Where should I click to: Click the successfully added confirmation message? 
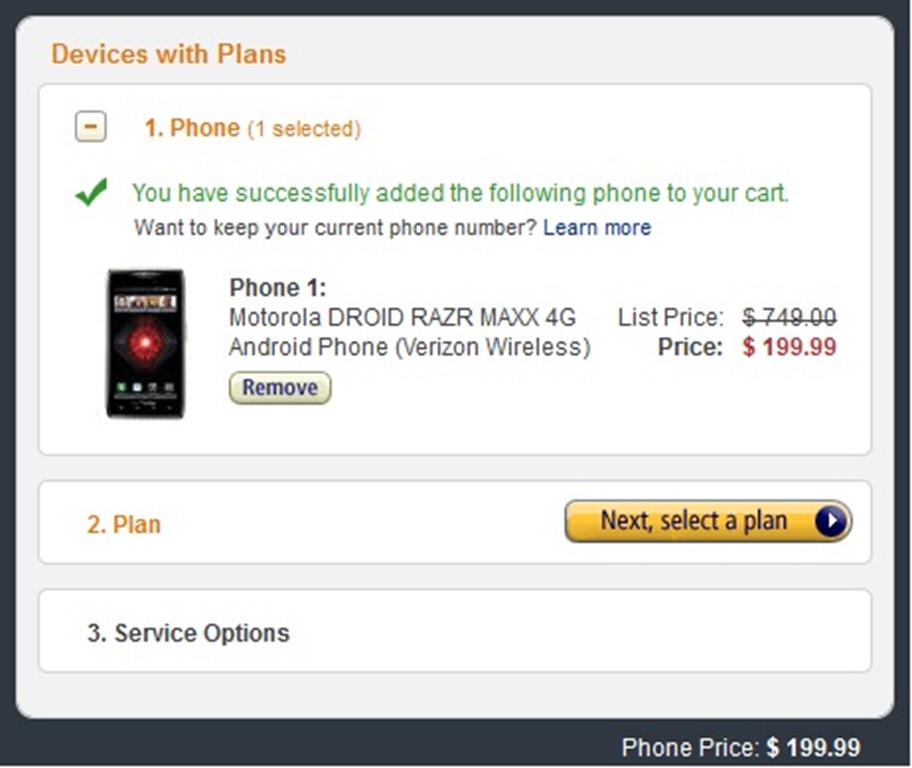click(x=460, y=193)
